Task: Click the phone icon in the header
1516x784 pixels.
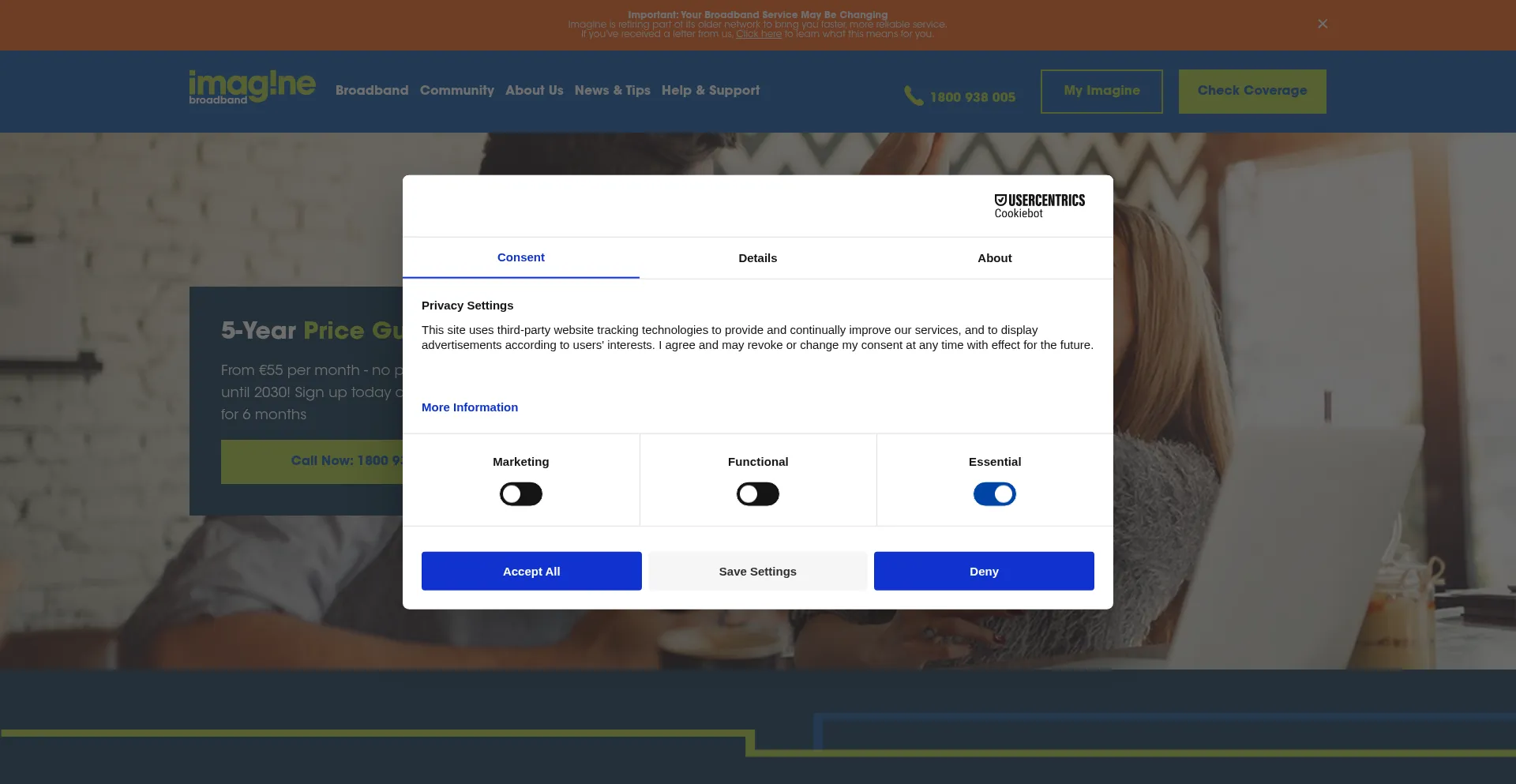Action: pos(913,96)
